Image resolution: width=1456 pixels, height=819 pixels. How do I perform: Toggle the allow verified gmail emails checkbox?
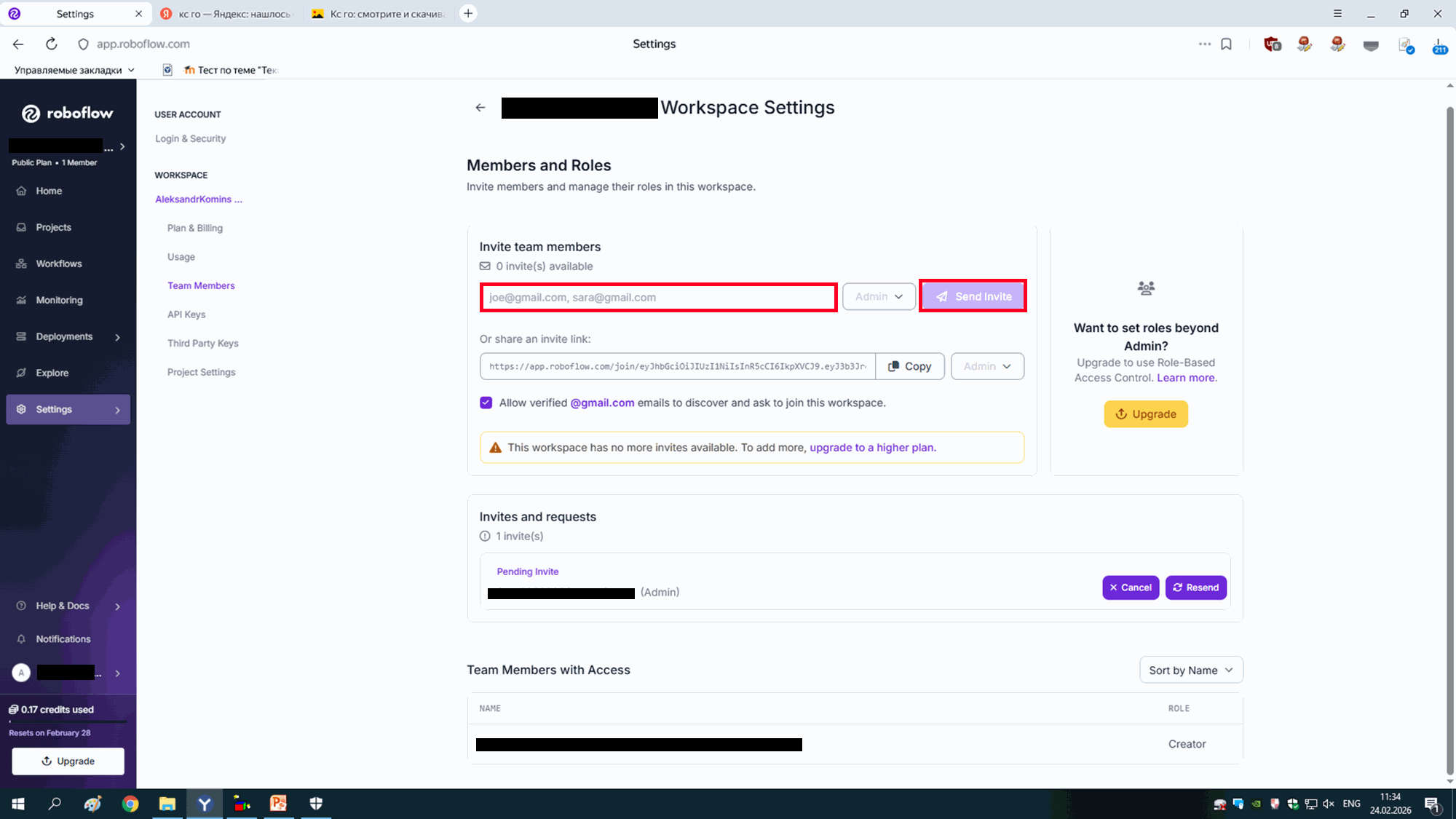486,403
